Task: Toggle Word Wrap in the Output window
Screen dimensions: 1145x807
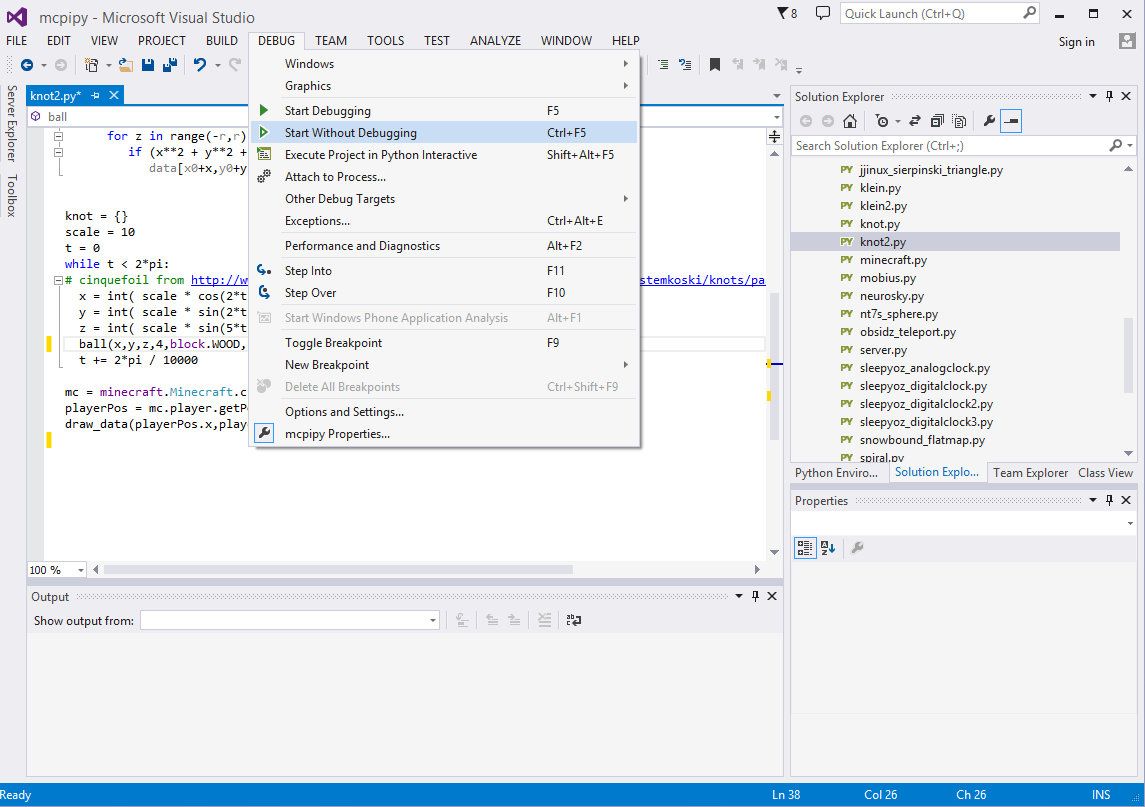Action: (574, 620)
